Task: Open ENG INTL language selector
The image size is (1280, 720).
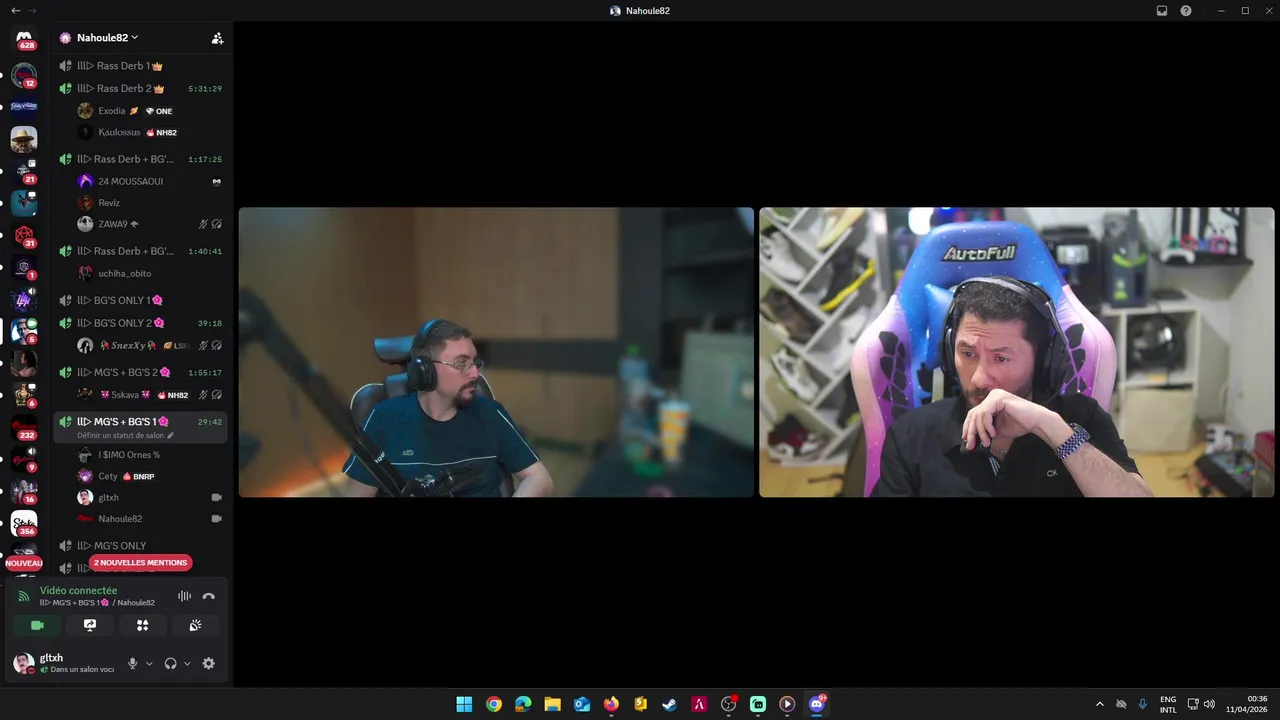Action: tap(1168, 704)
